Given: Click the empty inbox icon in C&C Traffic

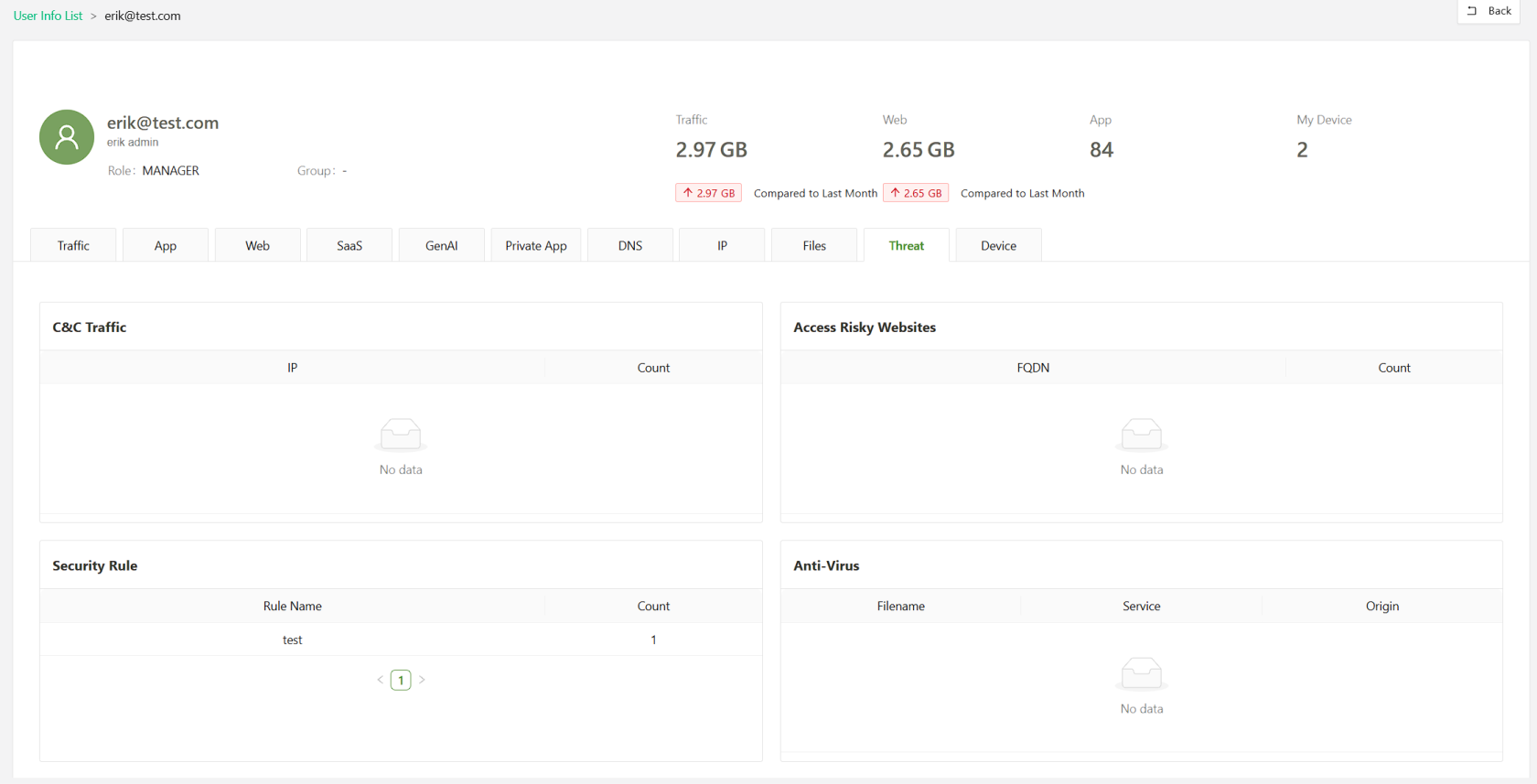Looking at the screenshot, I should point(401,435).
